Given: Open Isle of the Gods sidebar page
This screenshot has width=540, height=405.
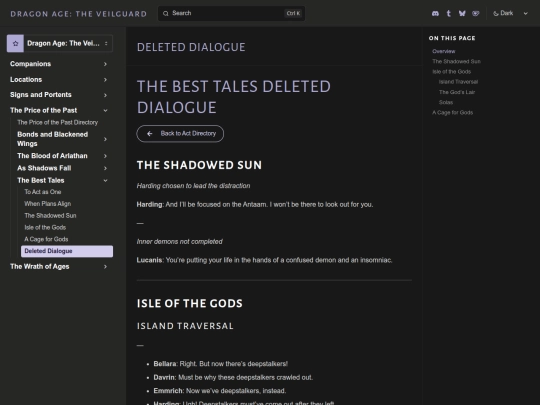Looking at the screenshot, I should pos(45,227).
